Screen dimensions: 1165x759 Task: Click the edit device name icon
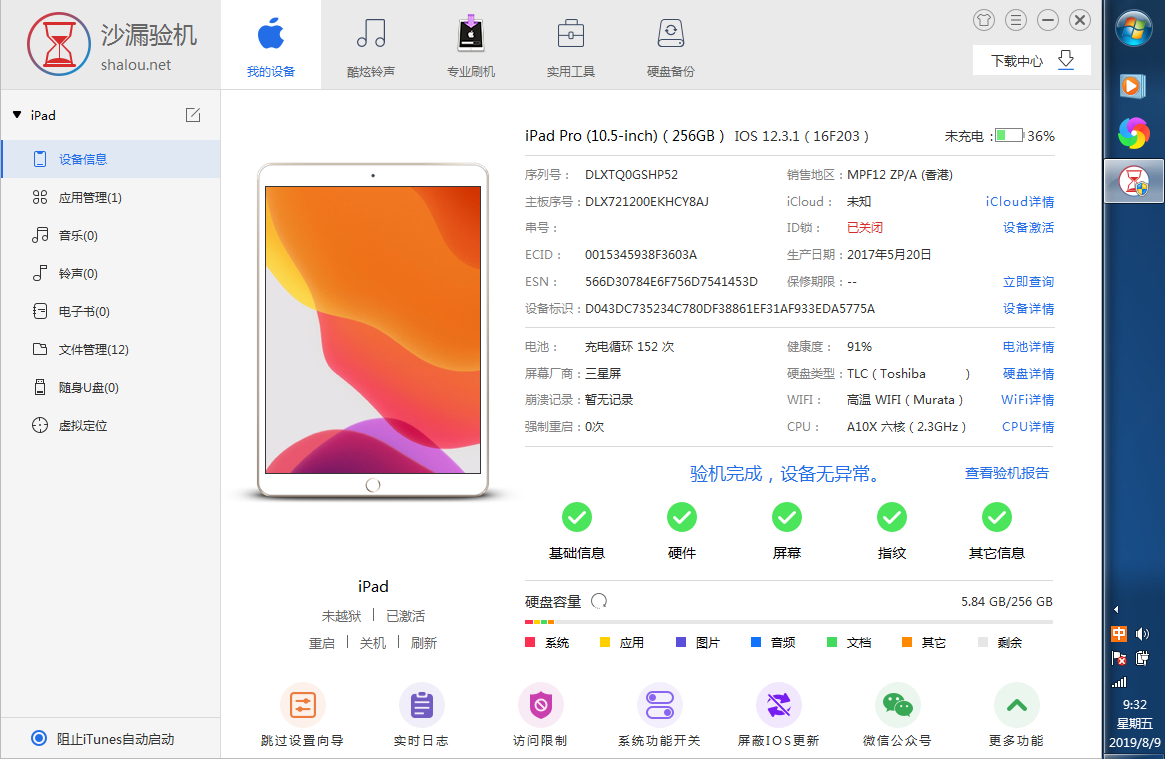193,114
